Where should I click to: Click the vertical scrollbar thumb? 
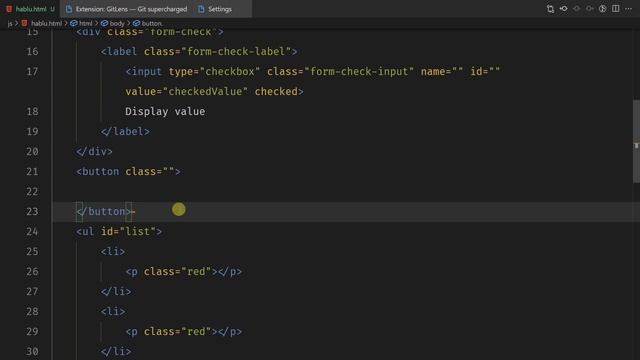click(636, 141)
